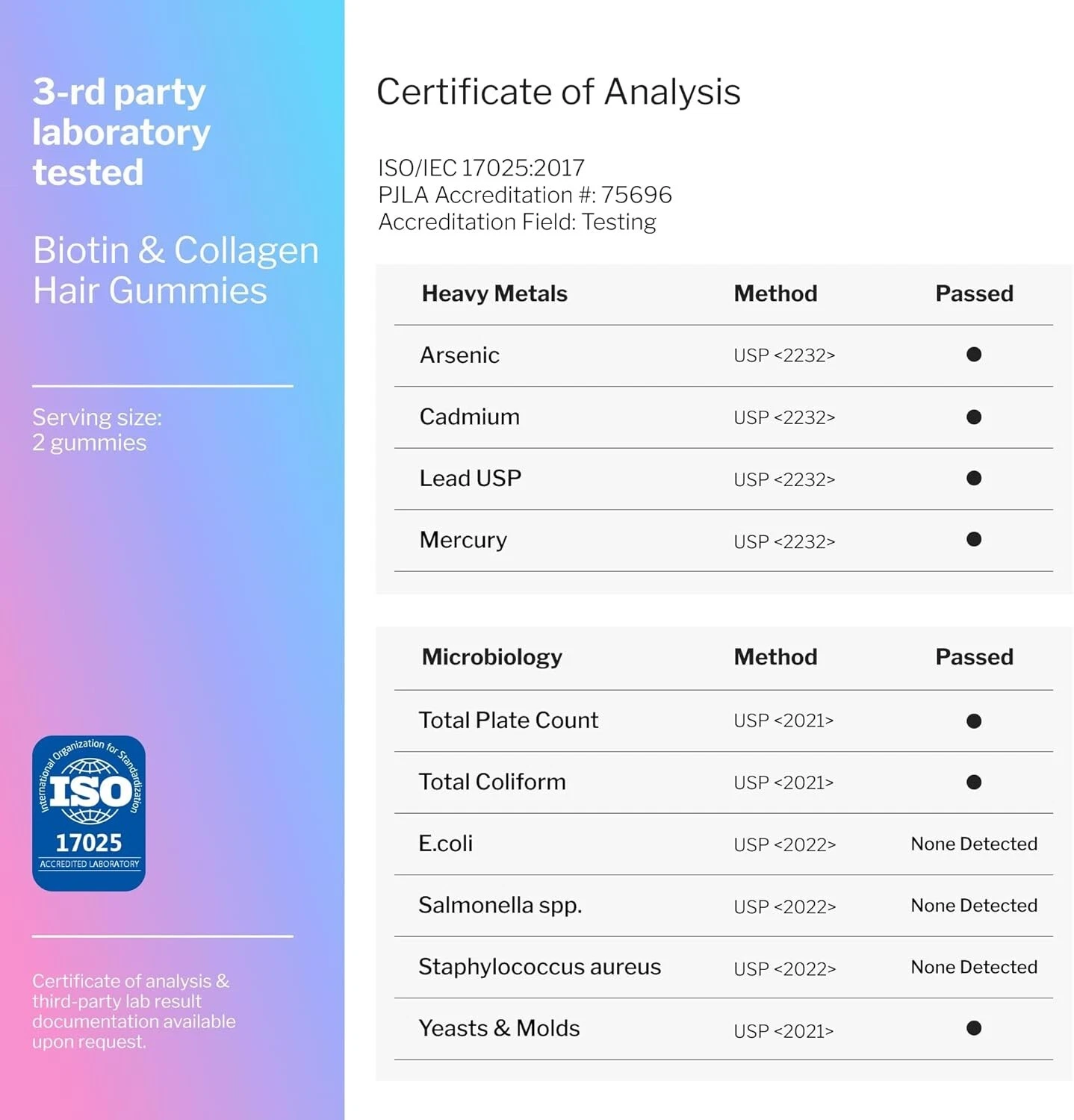Click the PJLA Accreditation number text
The width and height of the screenshot is (1074, 1120).
524,195
